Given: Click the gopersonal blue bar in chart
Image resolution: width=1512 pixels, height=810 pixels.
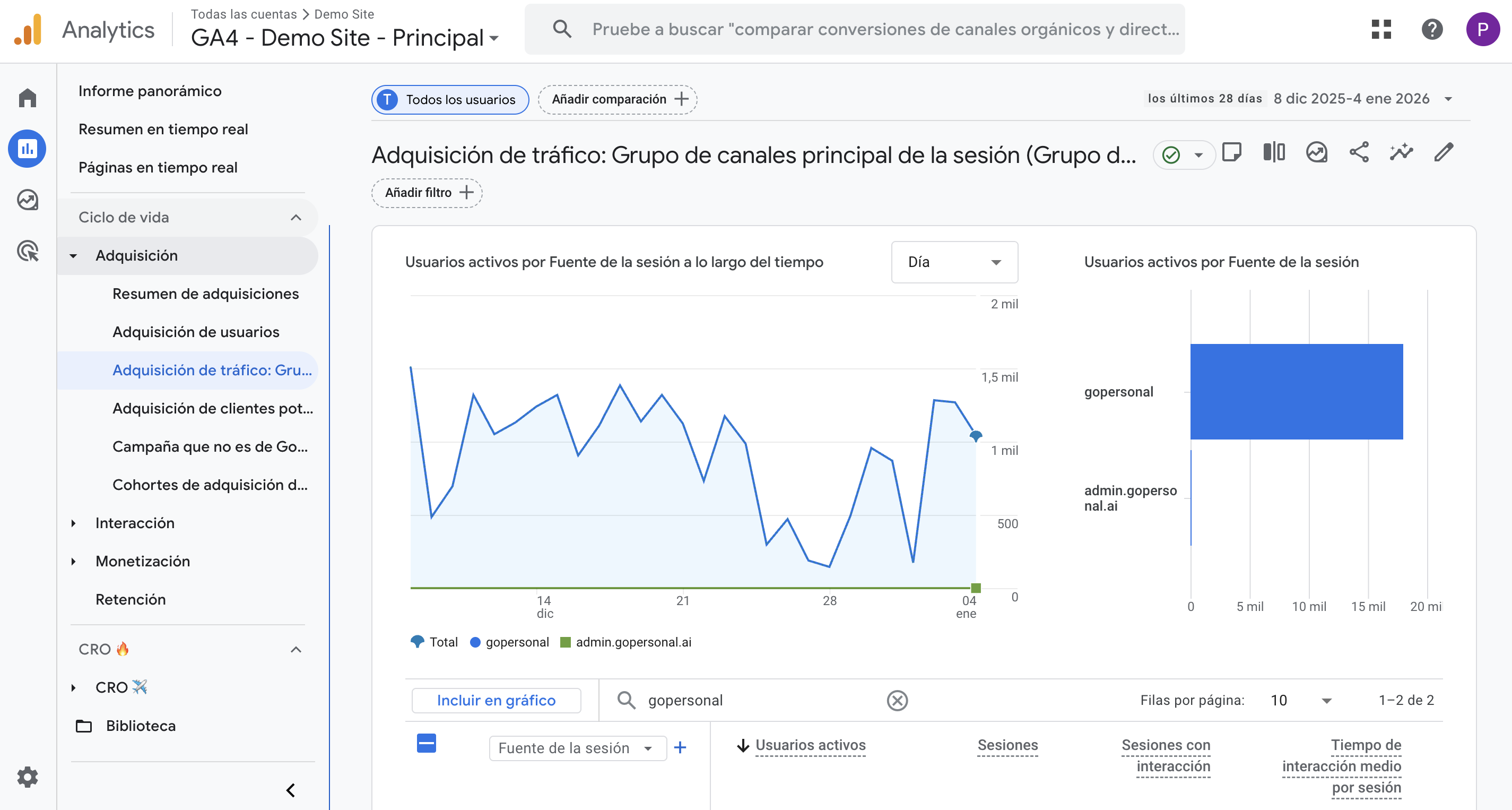Looking at the screenshot, I should 1296,392.
